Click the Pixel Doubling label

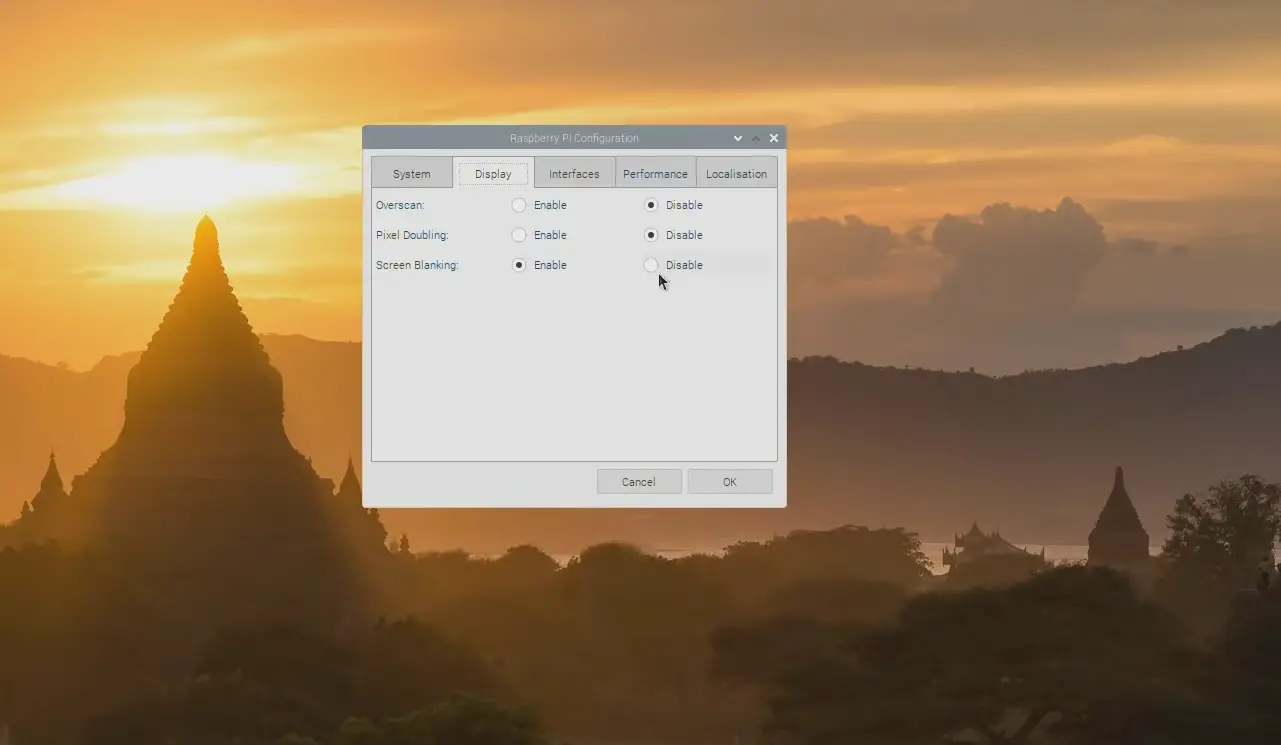(412, 235)
